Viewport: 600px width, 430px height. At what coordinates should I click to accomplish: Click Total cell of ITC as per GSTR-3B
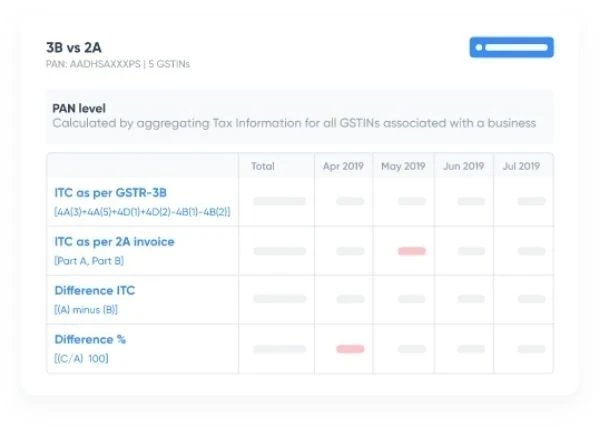(279, 201)
